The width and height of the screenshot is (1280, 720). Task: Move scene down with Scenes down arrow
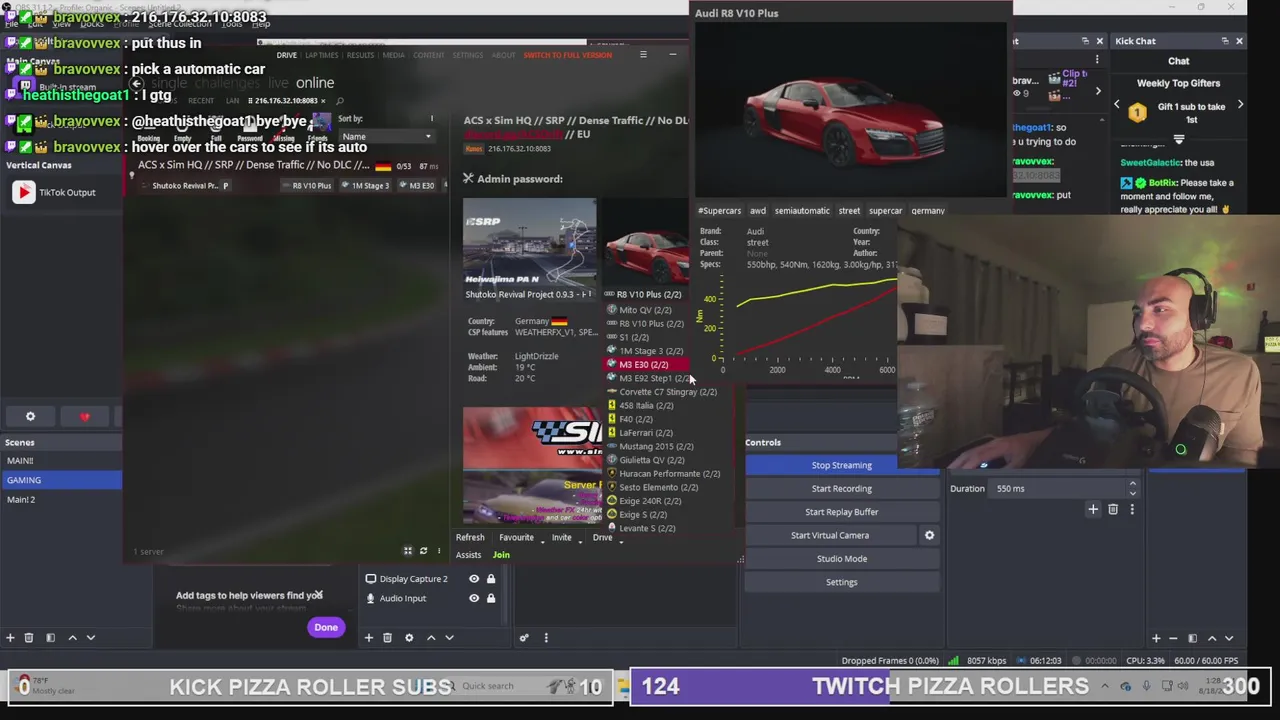[x=90, y=637]
